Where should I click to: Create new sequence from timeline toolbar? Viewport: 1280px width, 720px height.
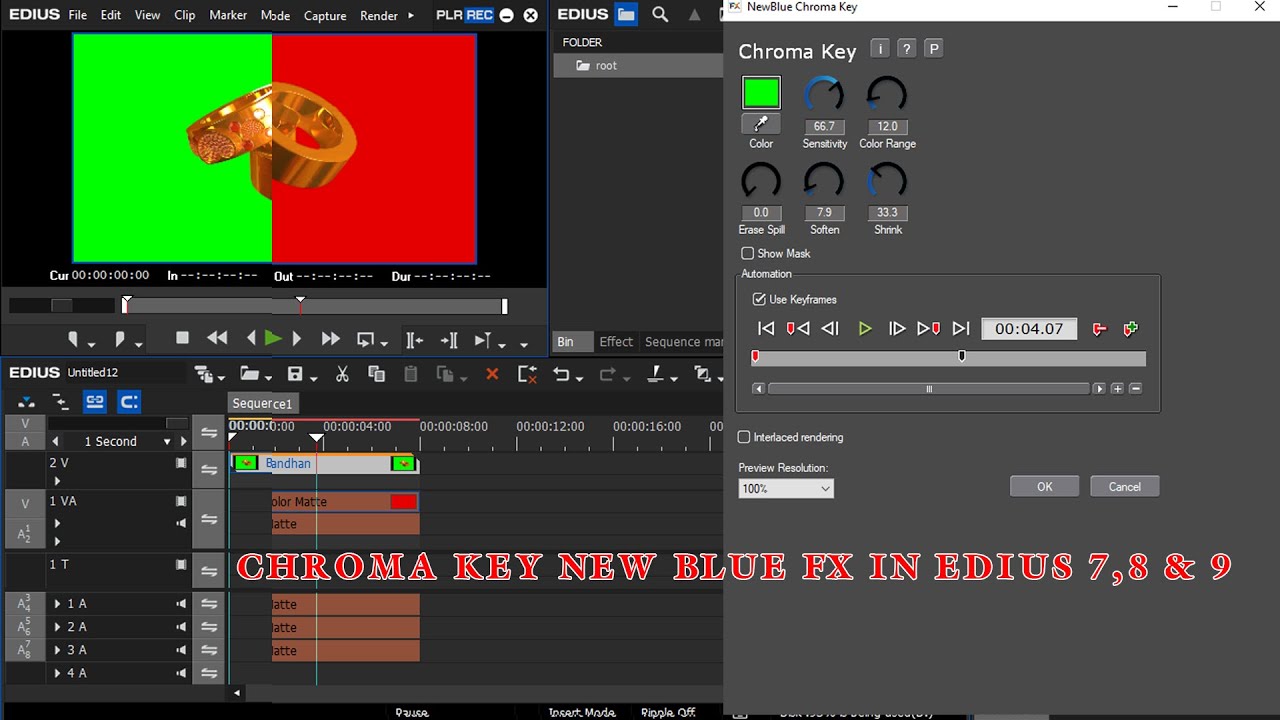[x=204, y=374]
